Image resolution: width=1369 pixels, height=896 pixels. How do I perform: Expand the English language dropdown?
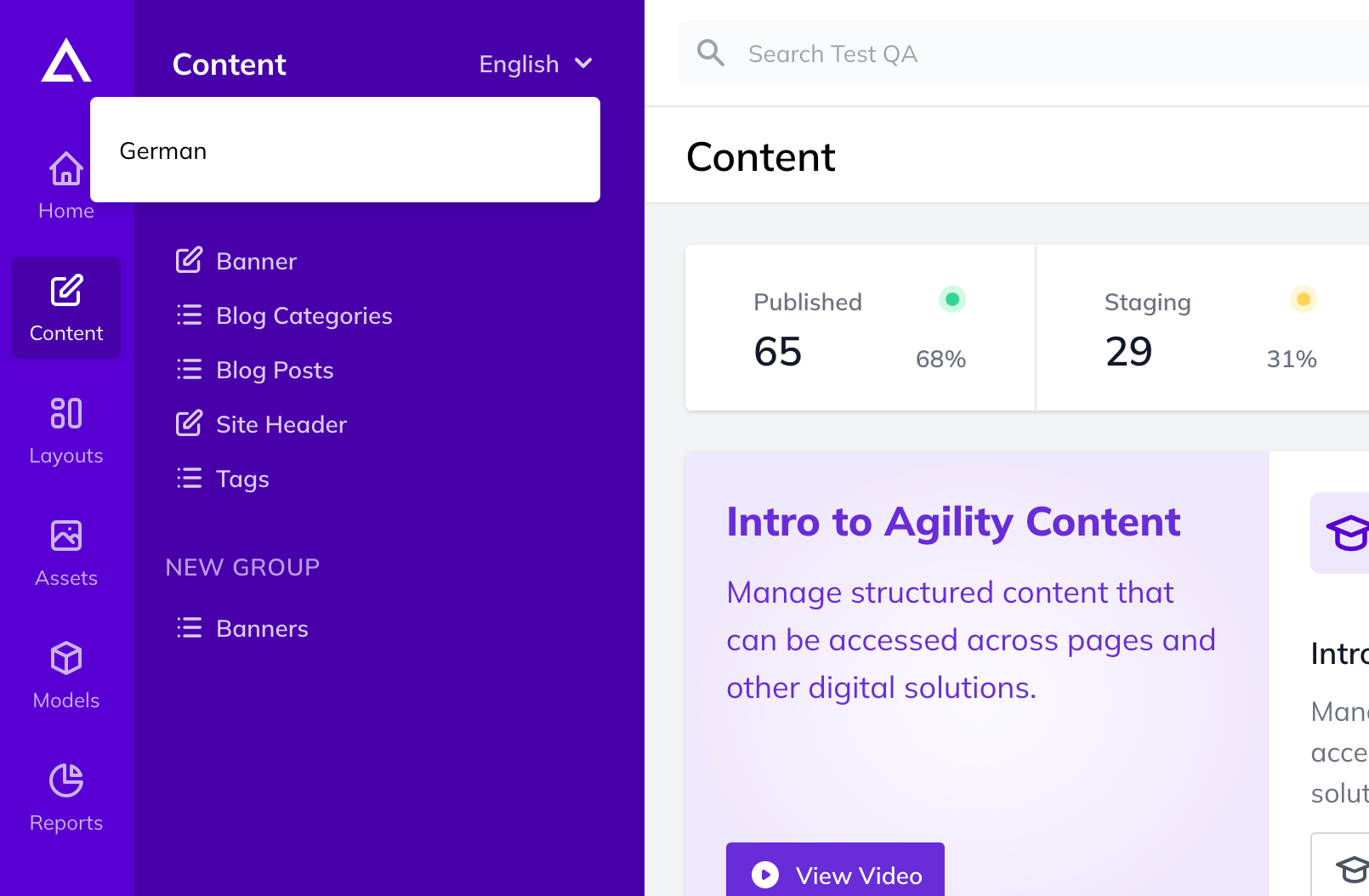tap(536, 64)
